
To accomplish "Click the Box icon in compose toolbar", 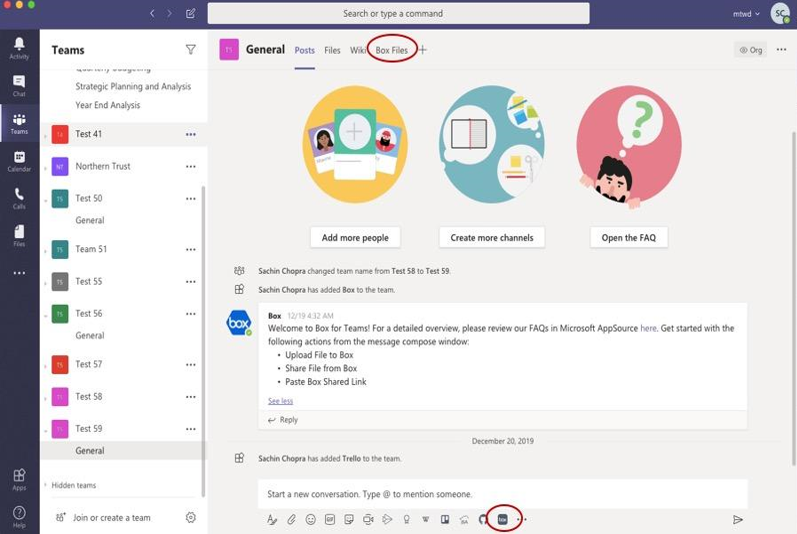I will point(503,519).
